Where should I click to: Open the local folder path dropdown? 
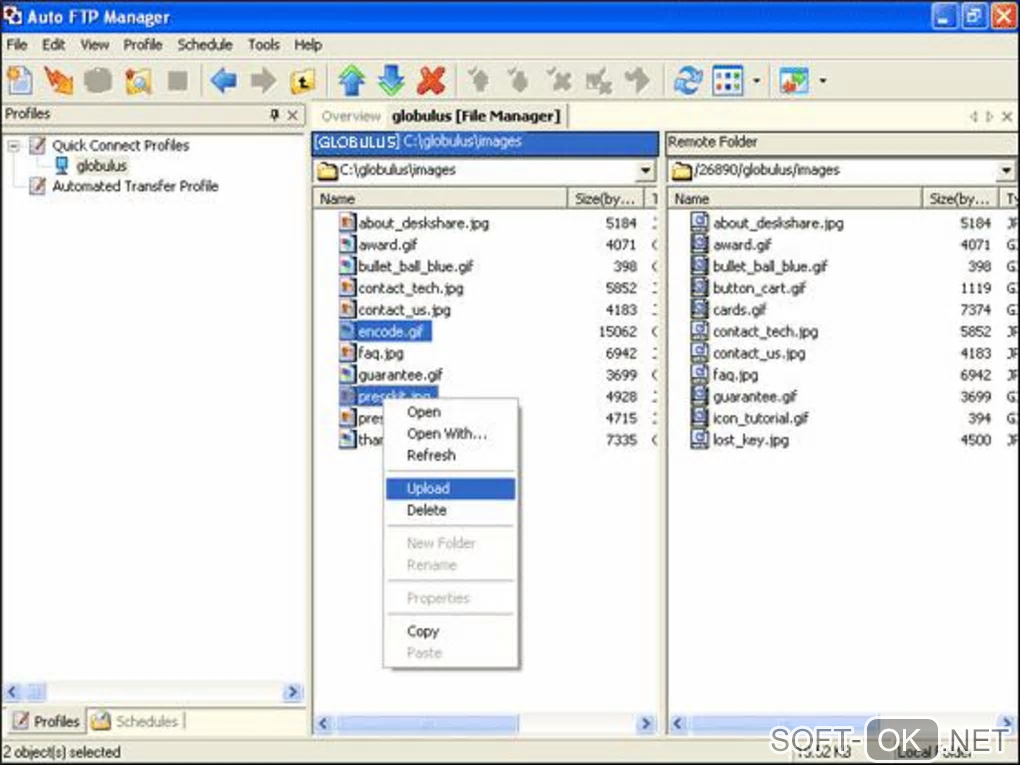tap(646, 171)
